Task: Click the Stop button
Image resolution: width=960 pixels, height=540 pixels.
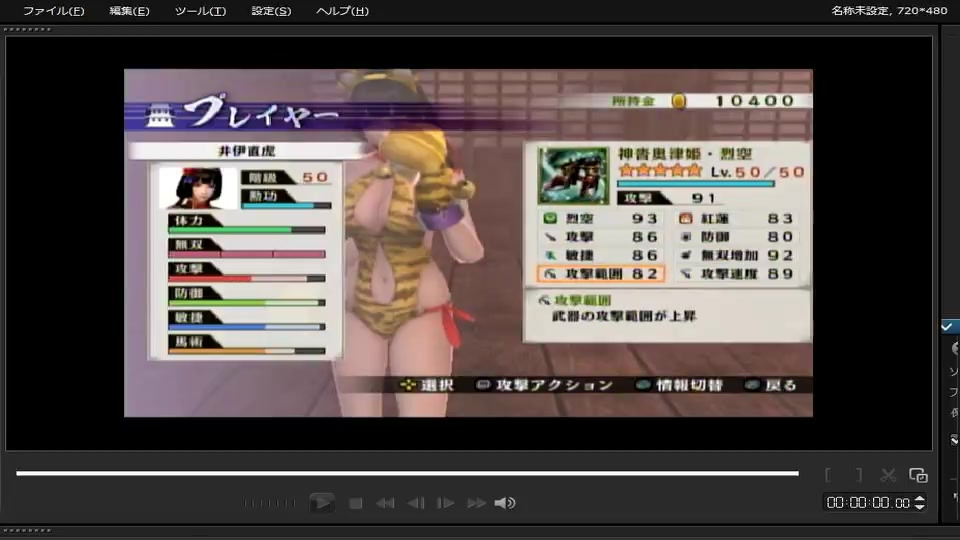Action: click(x=355, y=503)
